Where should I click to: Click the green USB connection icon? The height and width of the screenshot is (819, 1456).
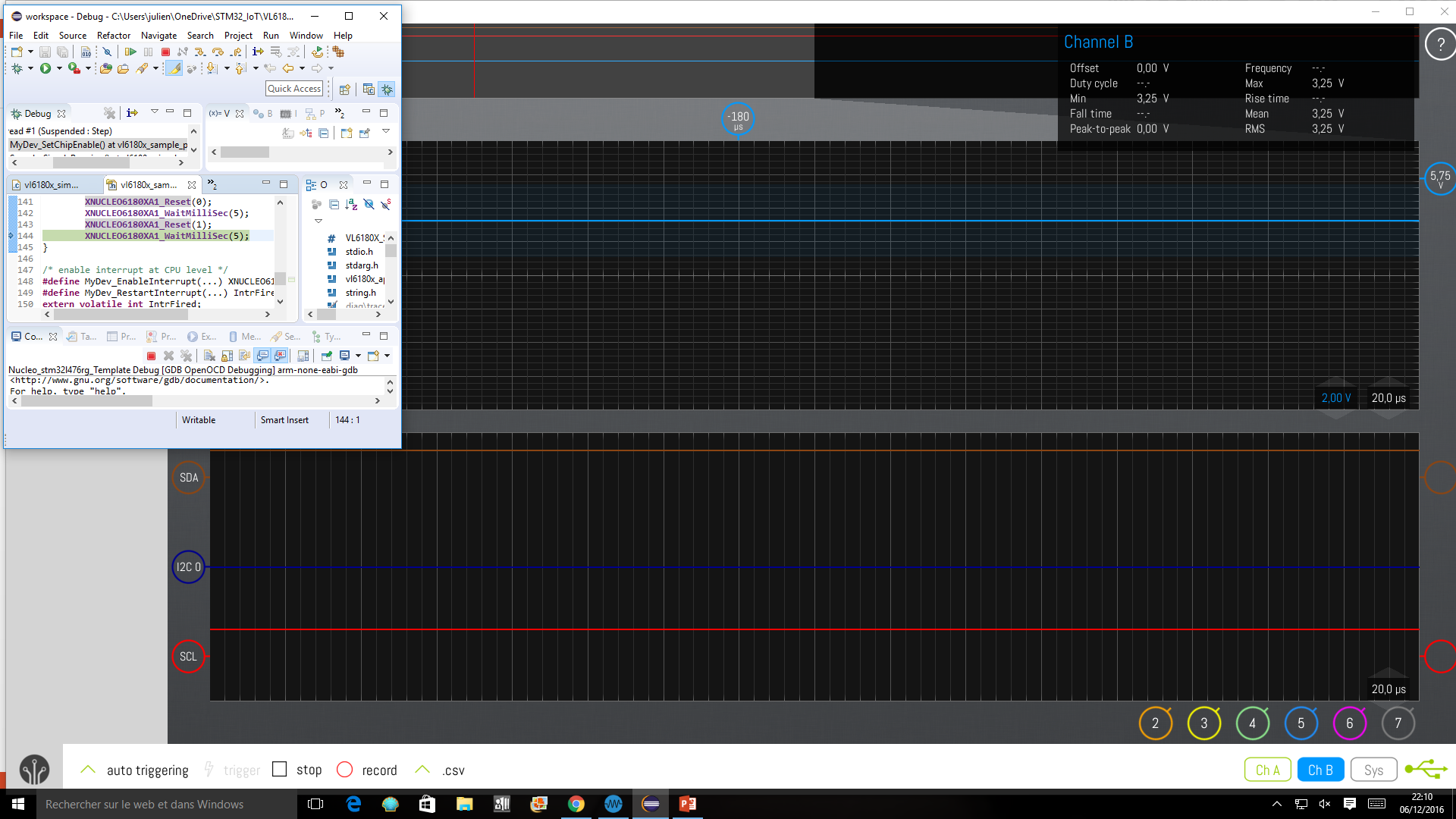(x=1426, y=769)
